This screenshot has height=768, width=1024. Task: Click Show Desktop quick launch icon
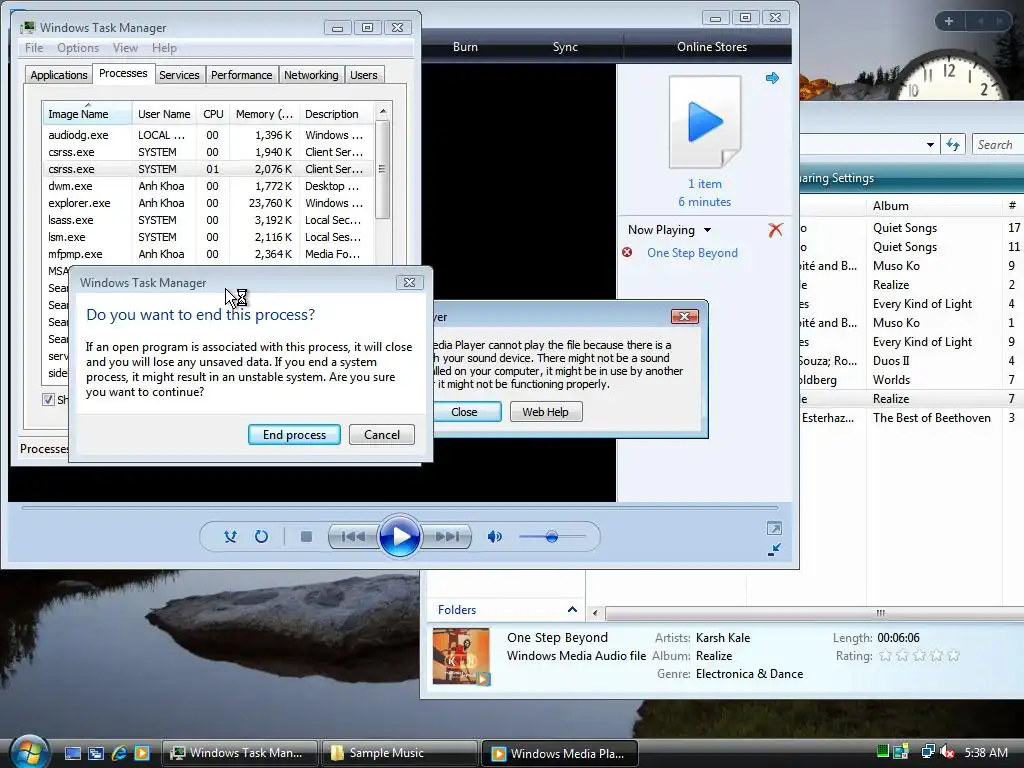coord(72,753)
